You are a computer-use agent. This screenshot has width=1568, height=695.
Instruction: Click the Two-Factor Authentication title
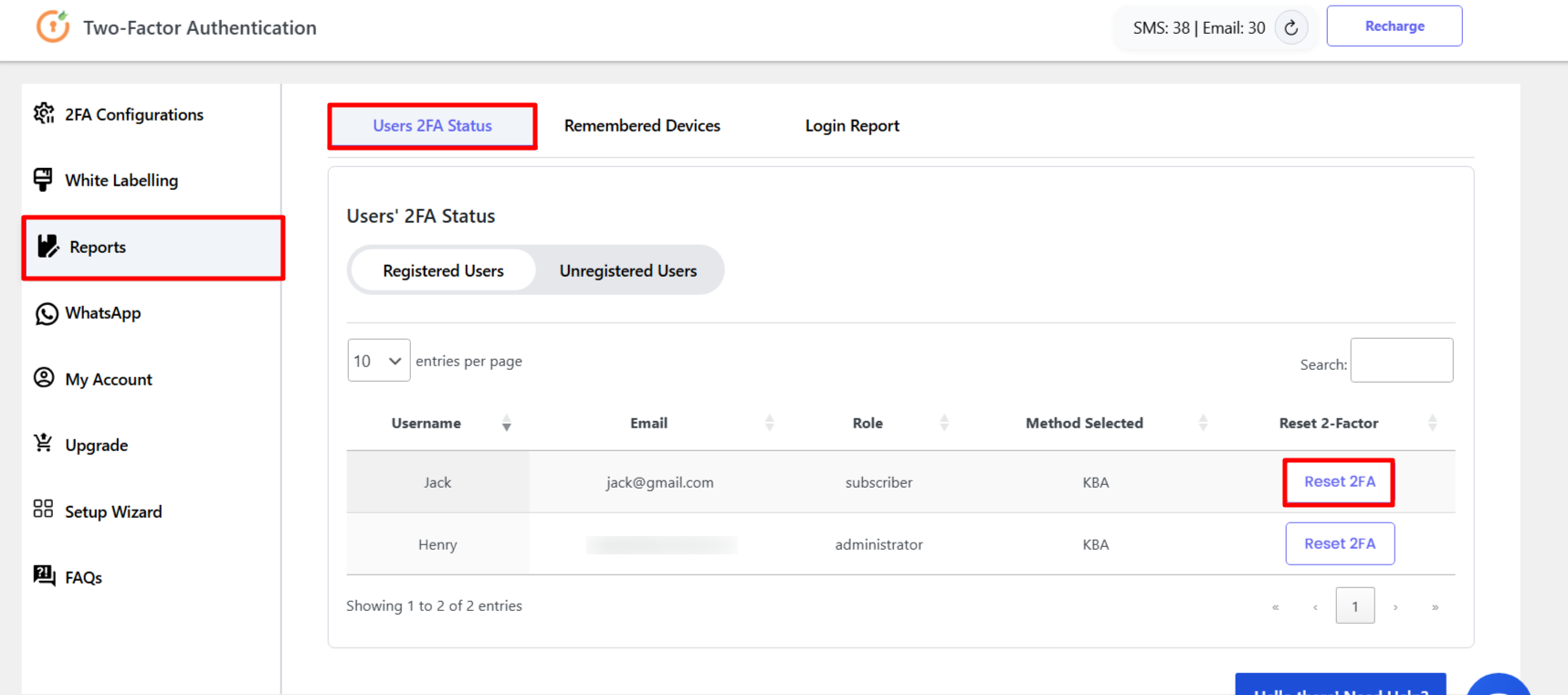[x=200, y=27]
